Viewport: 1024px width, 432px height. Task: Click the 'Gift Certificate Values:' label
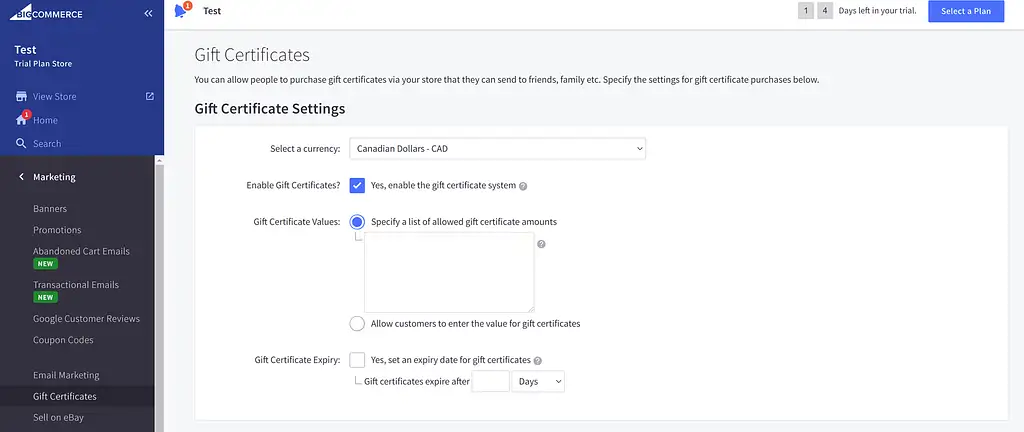point(296,222)
